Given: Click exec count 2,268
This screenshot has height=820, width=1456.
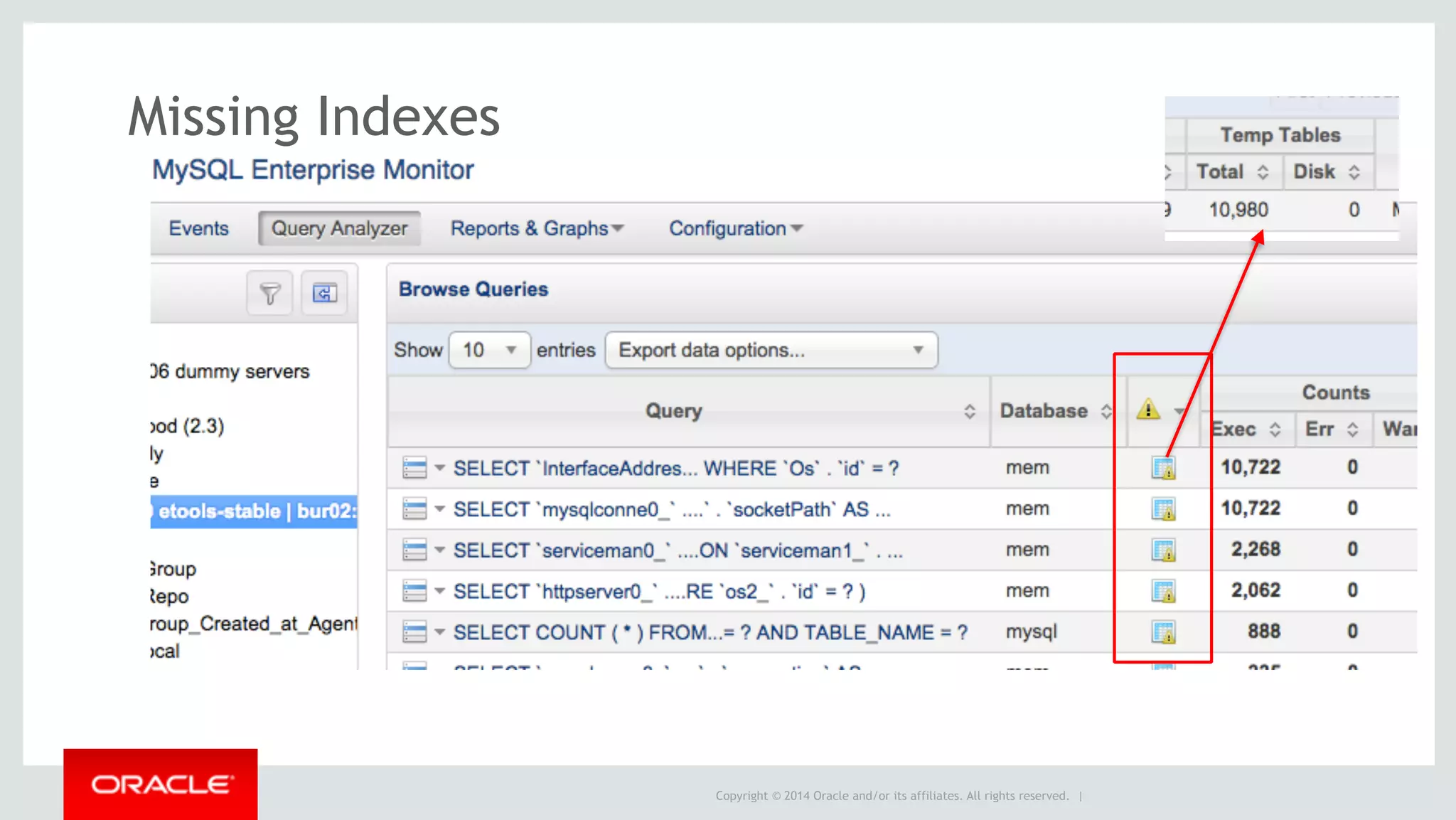Looking at the screenshot, I should (x=1256, y=549).
